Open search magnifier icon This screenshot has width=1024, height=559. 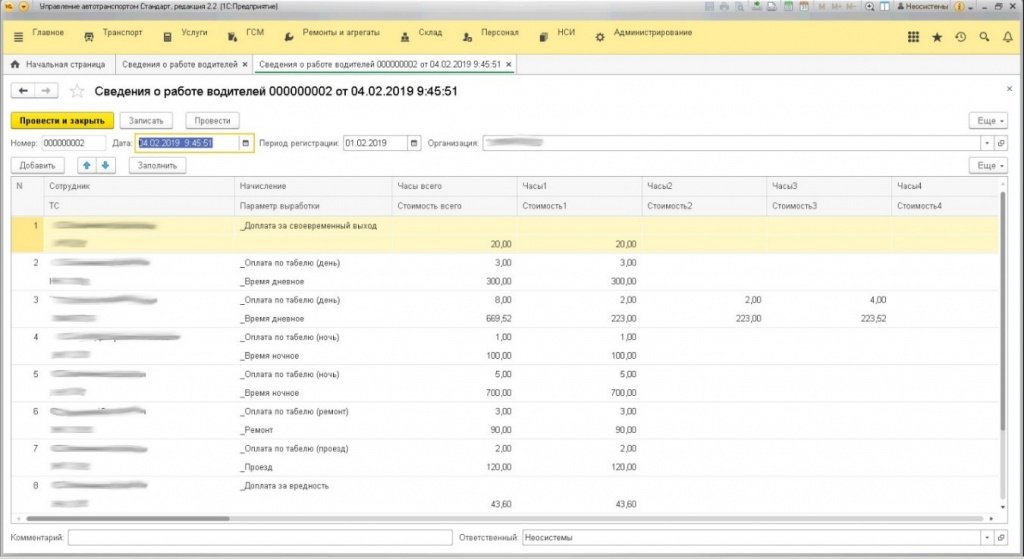pyautogui.click(x=984, y=37)
